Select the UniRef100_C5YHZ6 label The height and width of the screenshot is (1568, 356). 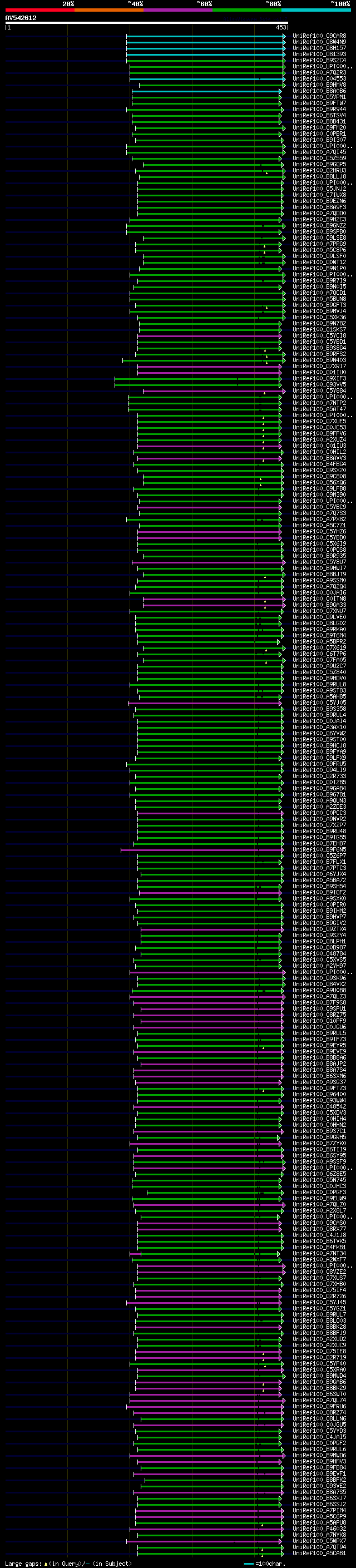coord(319,531)
